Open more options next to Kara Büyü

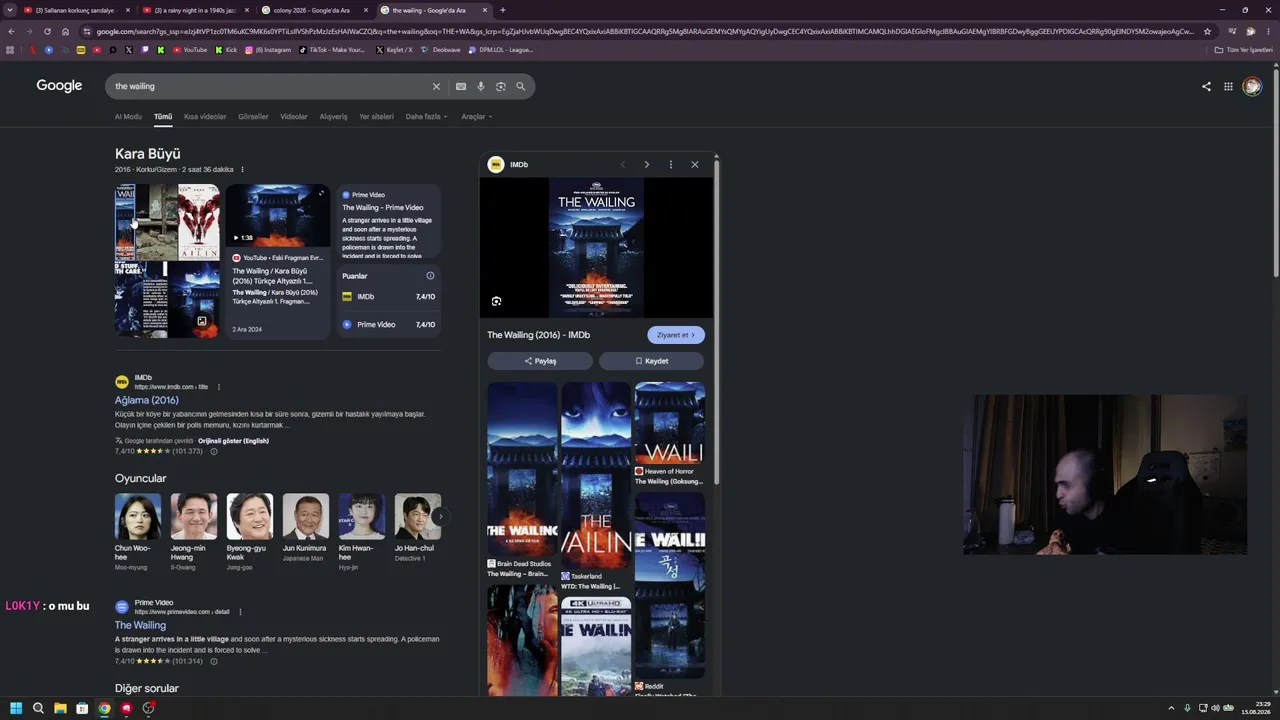click(x=242, y=170)
